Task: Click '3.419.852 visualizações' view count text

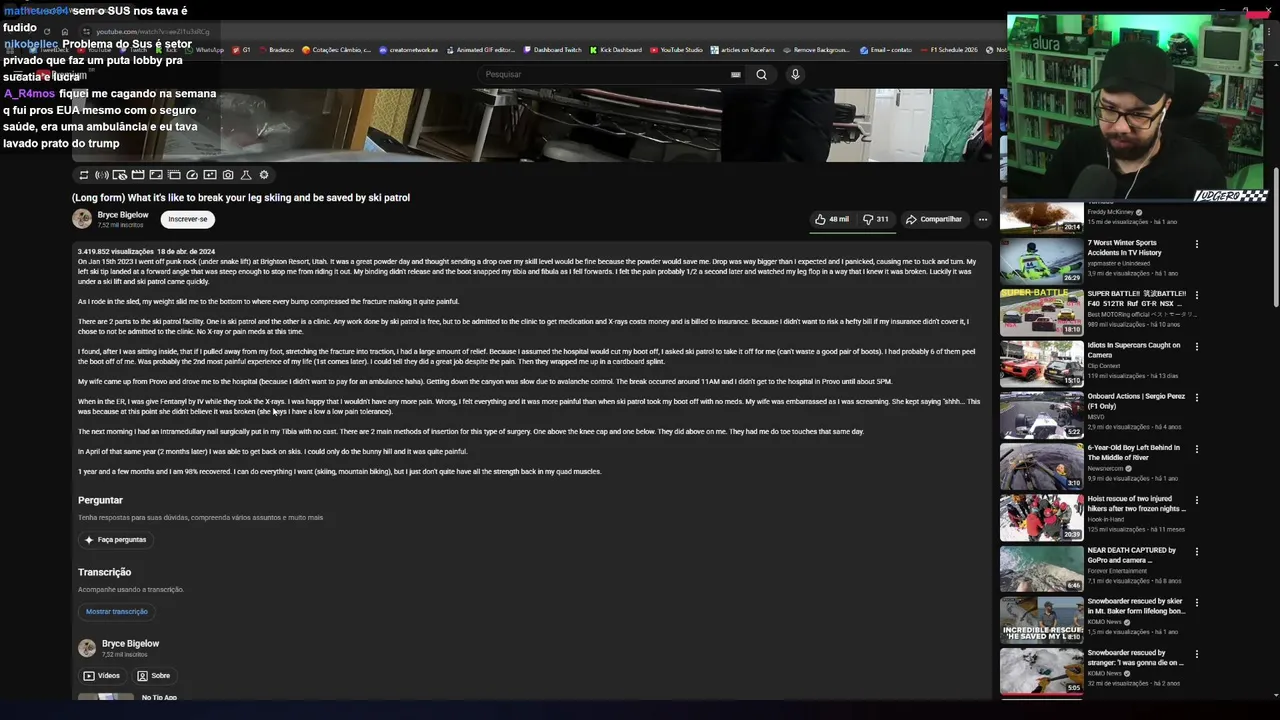Action: [x=116, y=251]
